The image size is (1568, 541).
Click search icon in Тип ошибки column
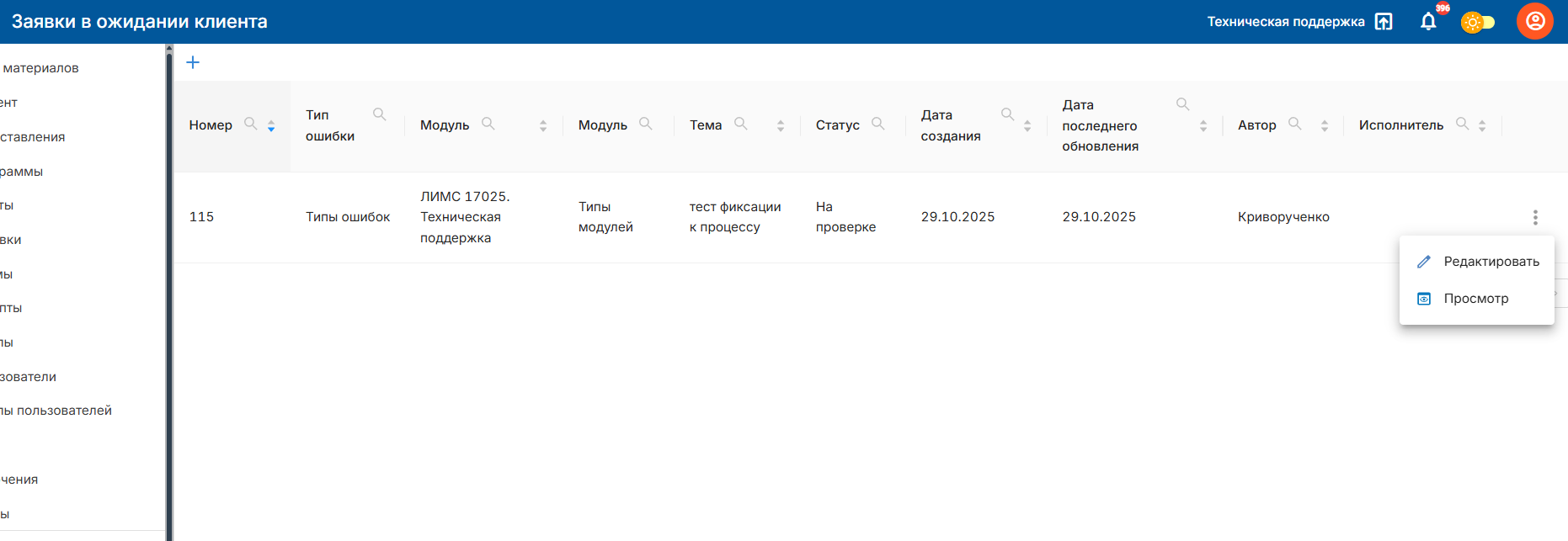click(380, 114)
